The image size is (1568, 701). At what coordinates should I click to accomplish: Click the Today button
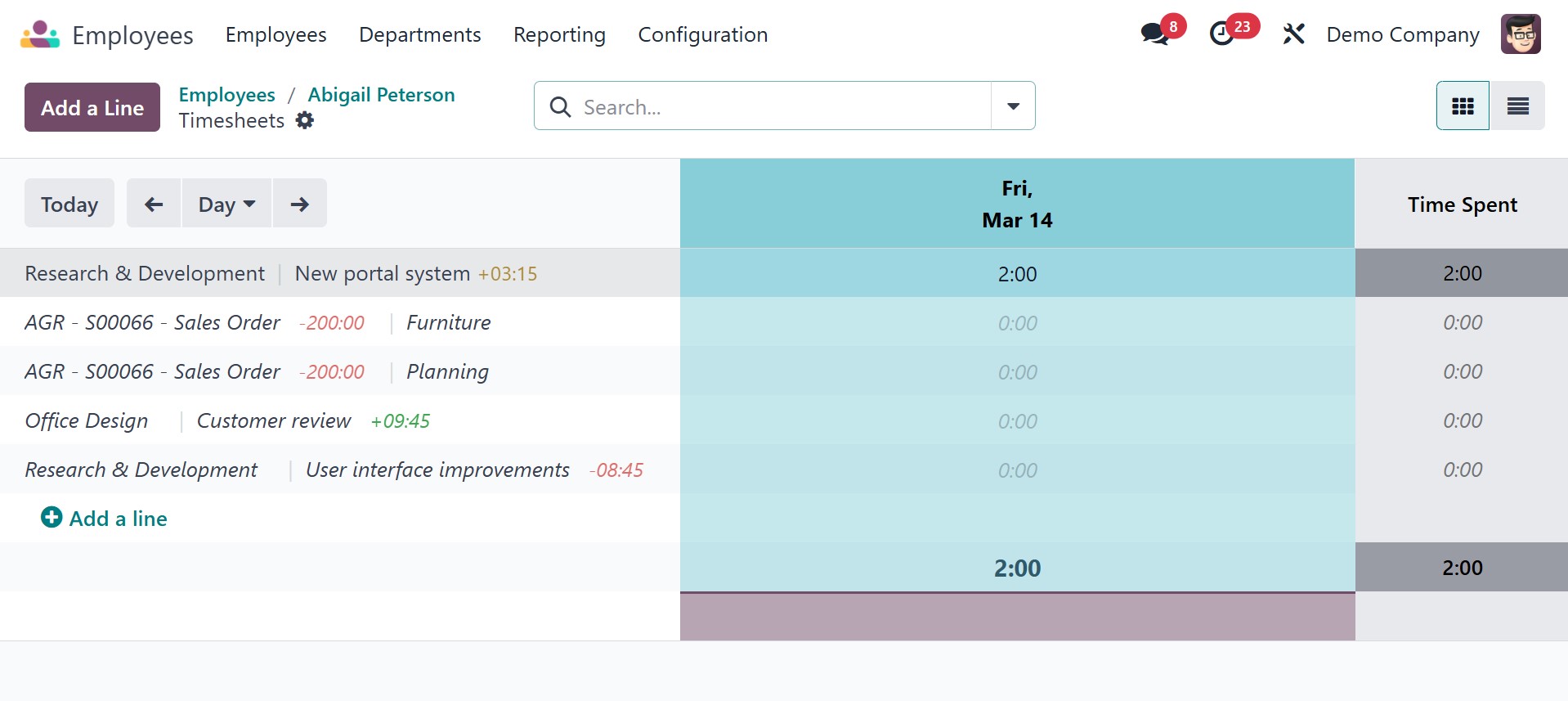pos(69,204)
